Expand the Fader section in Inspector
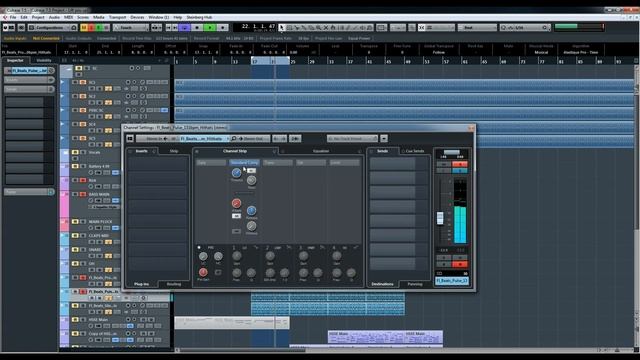The image size is (640, 360). (29, 192)
